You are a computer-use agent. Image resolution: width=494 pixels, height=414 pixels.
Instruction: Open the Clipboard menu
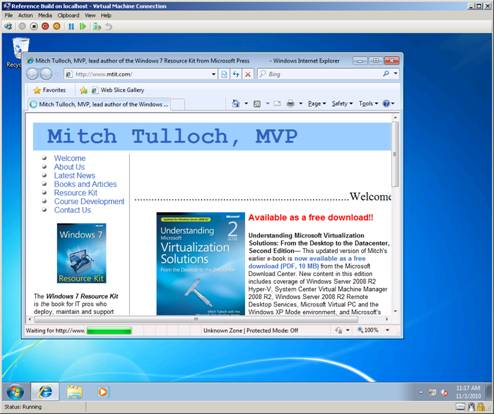(68, 15)
